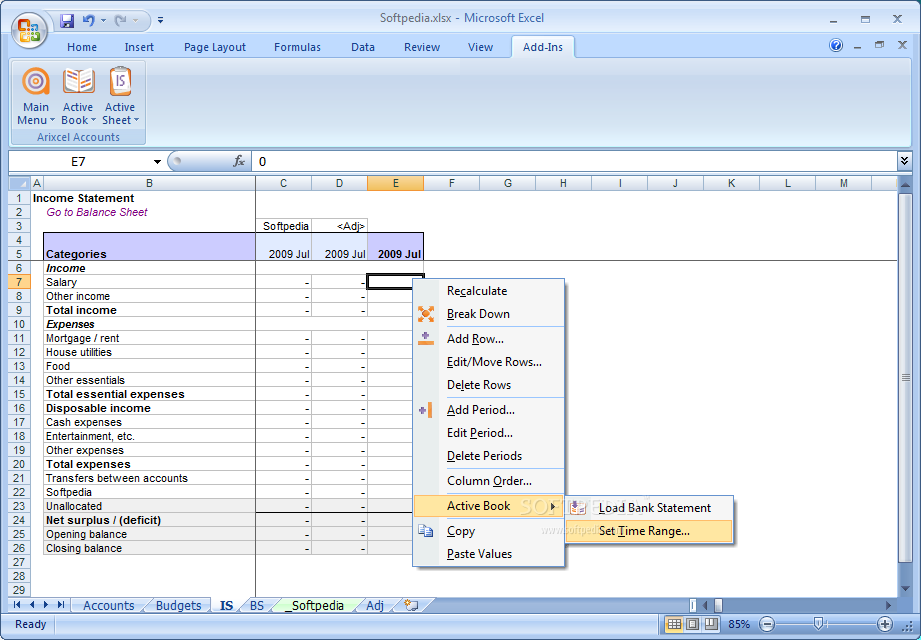
Task: Open the Customize Quick Access Toolbar dropdown
Action: (x=160, y=21)
